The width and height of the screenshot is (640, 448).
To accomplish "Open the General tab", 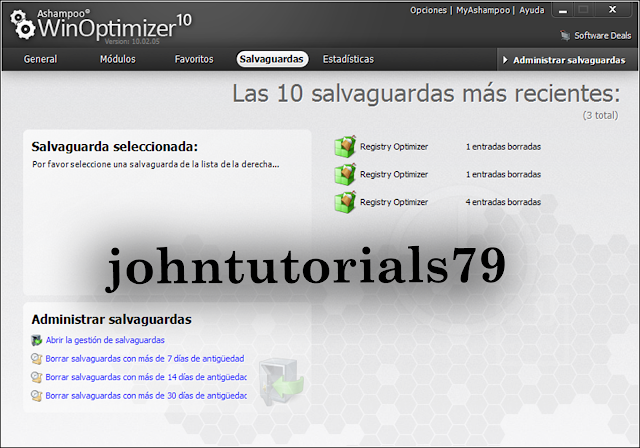I will 40,59.
